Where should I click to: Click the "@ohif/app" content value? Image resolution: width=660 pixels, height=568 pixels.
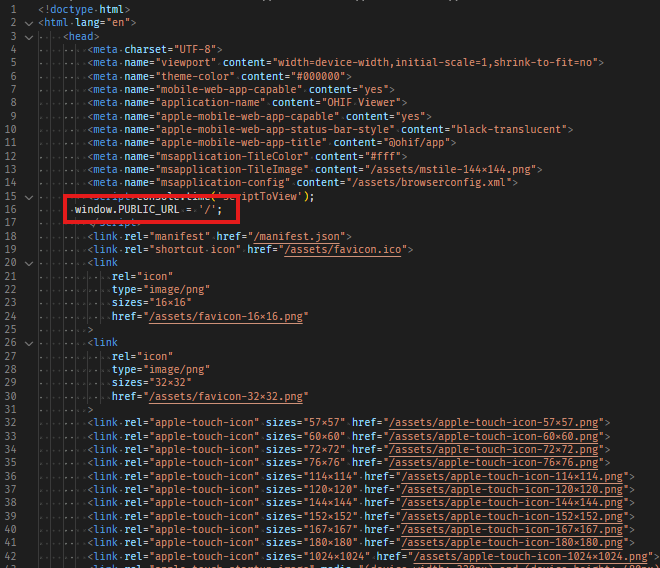[x=416, y=142]
